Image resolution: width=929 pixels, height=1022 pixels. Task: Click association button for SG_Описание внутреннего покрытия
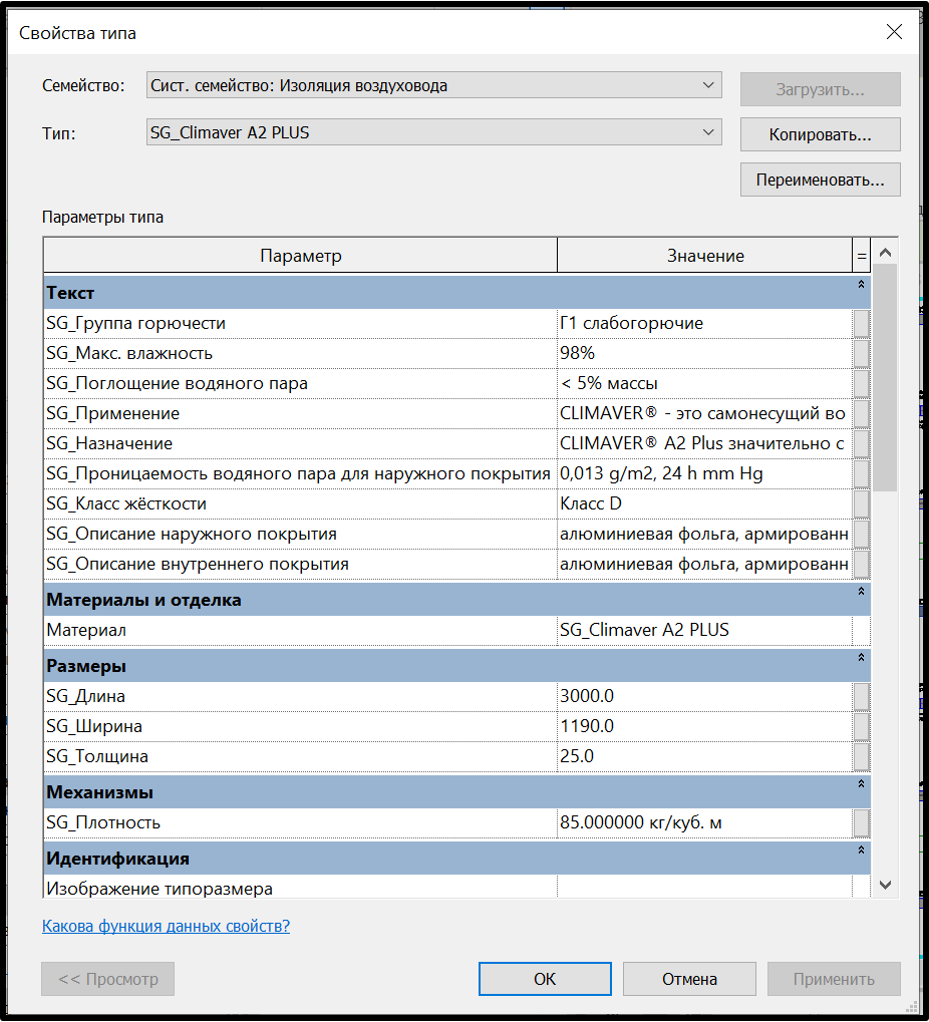(861, 564)
